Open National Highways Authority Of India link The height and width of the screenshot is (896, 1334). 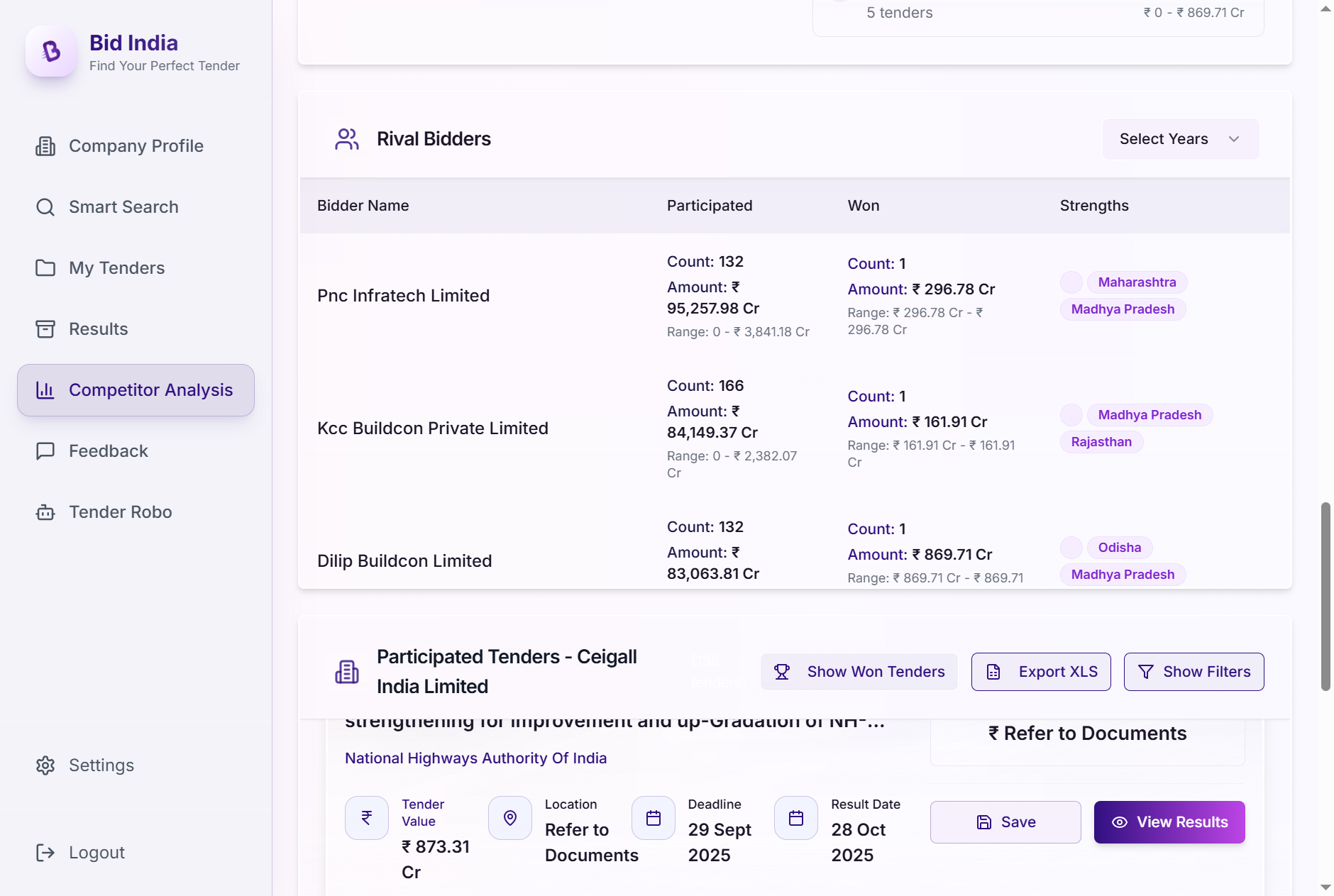click(x=475, y=758)
